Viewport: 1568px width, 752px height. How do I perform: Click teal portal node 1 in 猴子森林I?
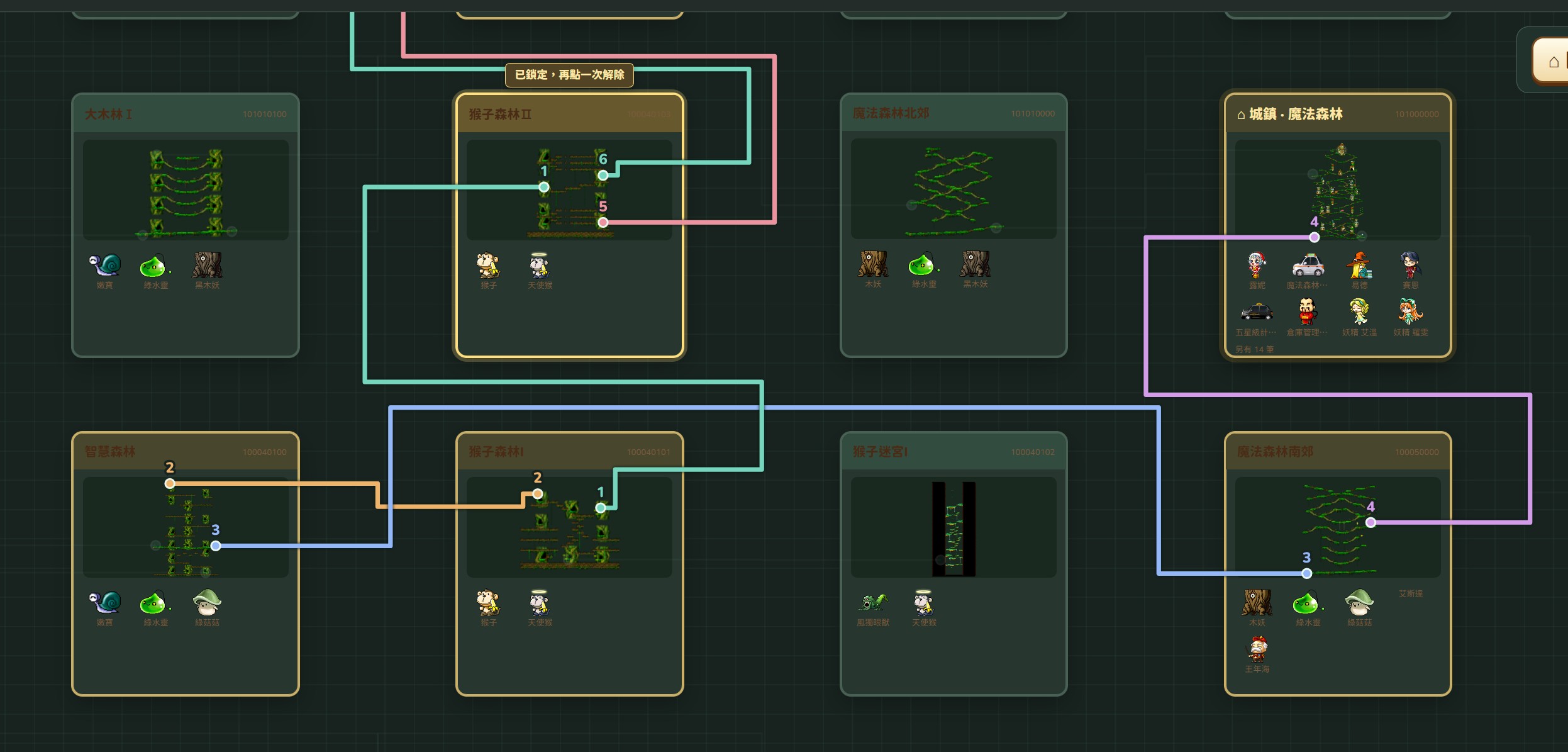pyautogui.click(x=601, y=507)
